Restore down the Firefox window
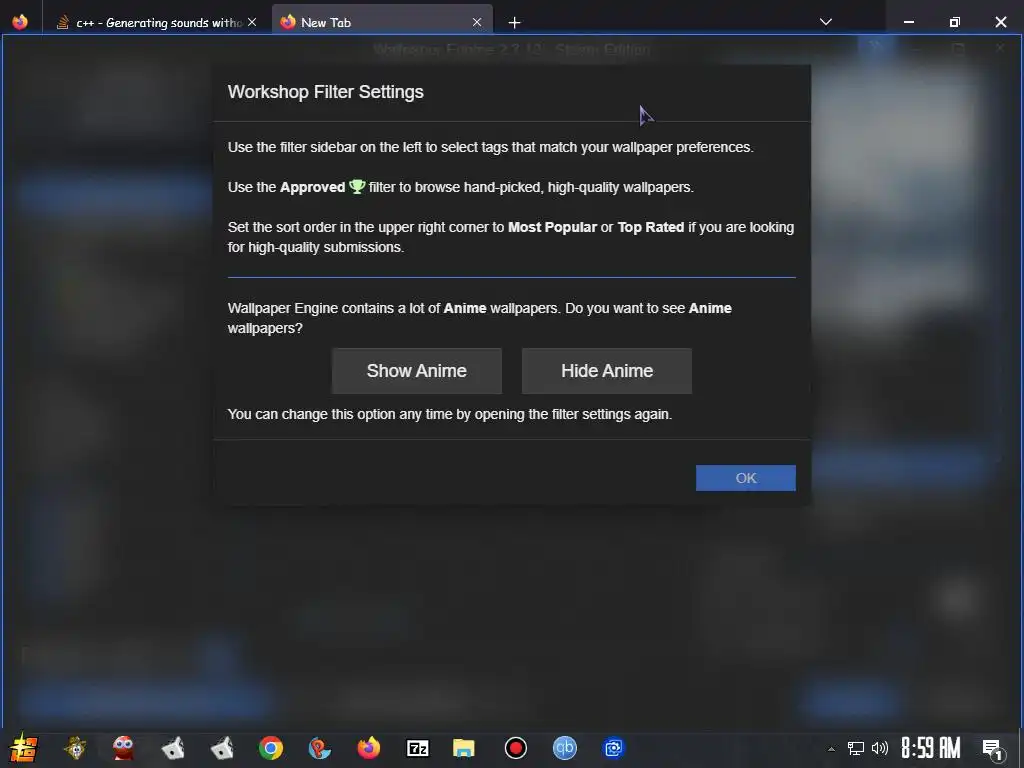Screen dimensions: 1024x768 pyautogui.click(x=955, y=22)
